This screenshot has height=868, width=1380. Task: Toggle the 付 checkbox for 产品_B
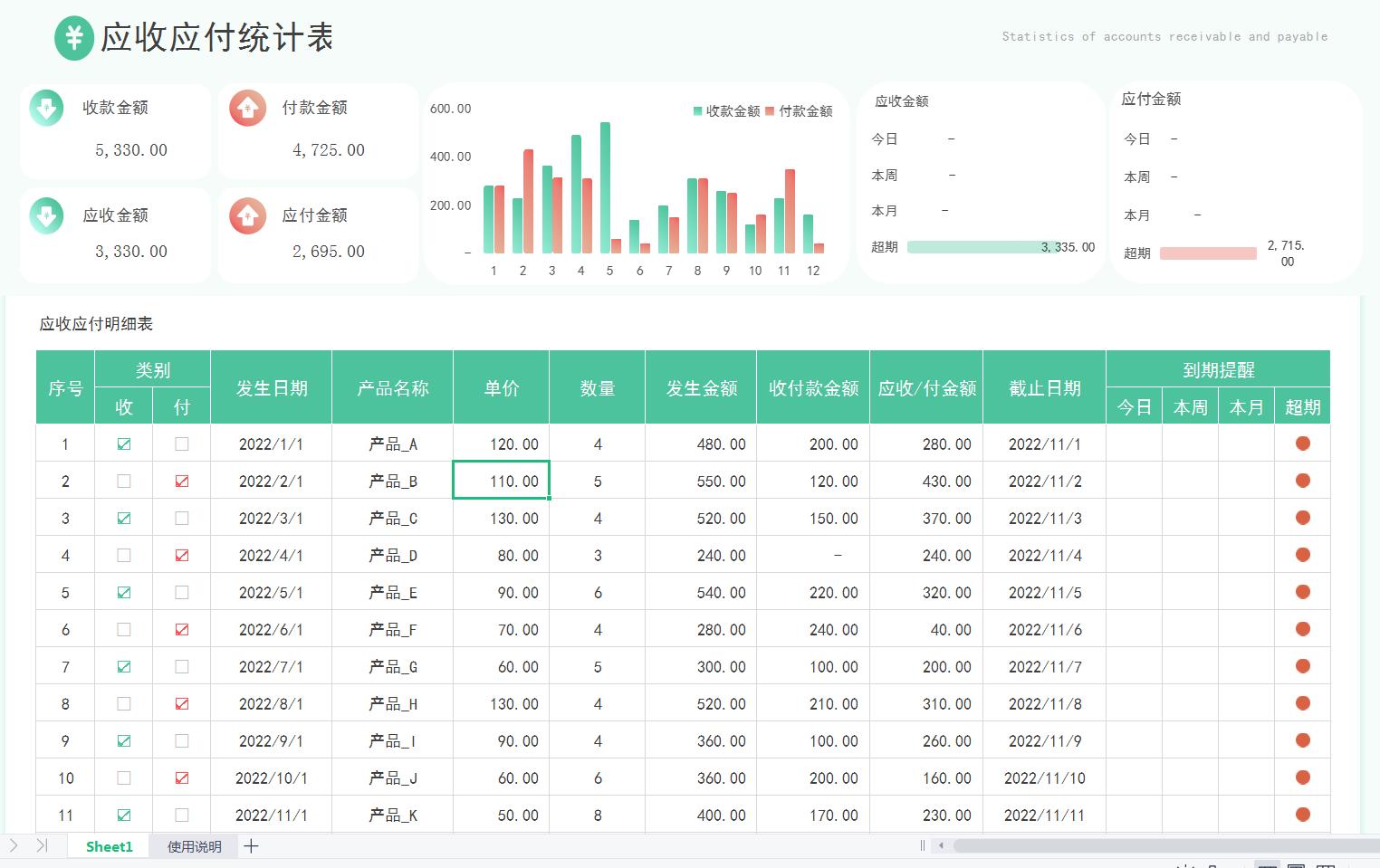point(181,481)
